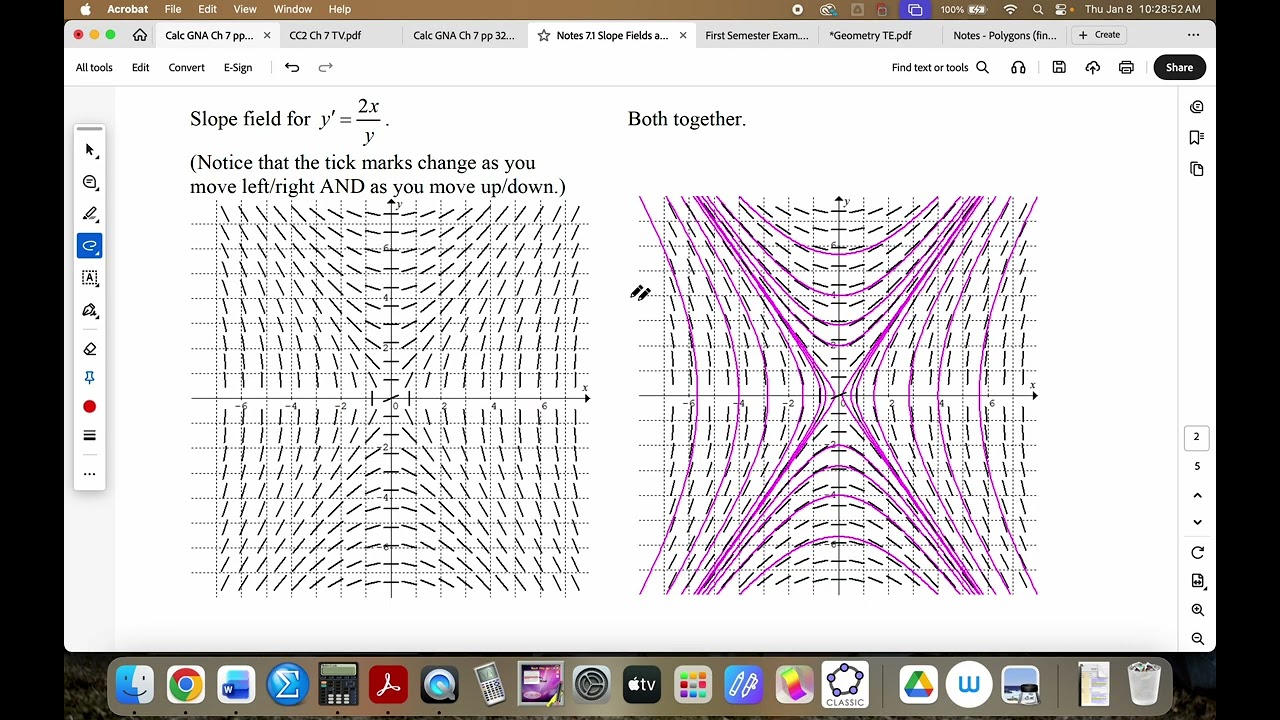
Task: Open the page thumbnails panel
Action: (x=1197, y=169)
